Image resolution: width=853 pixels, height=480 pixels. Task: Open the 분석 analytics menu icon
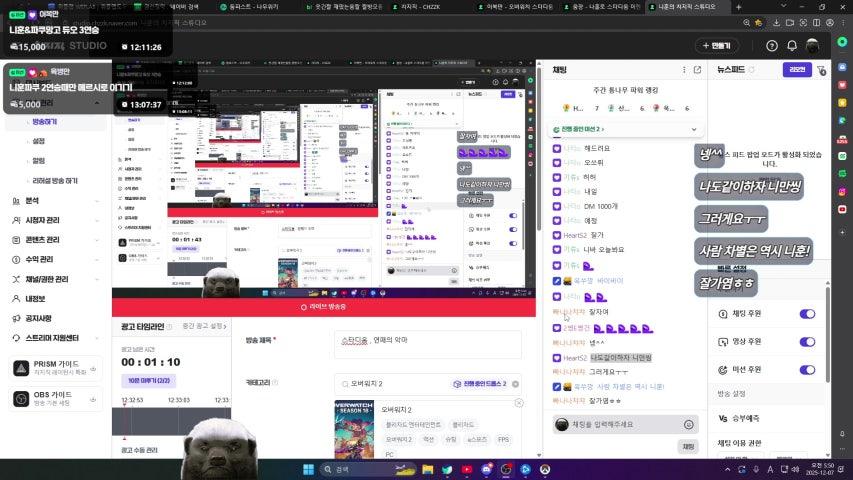pos(16,201)
